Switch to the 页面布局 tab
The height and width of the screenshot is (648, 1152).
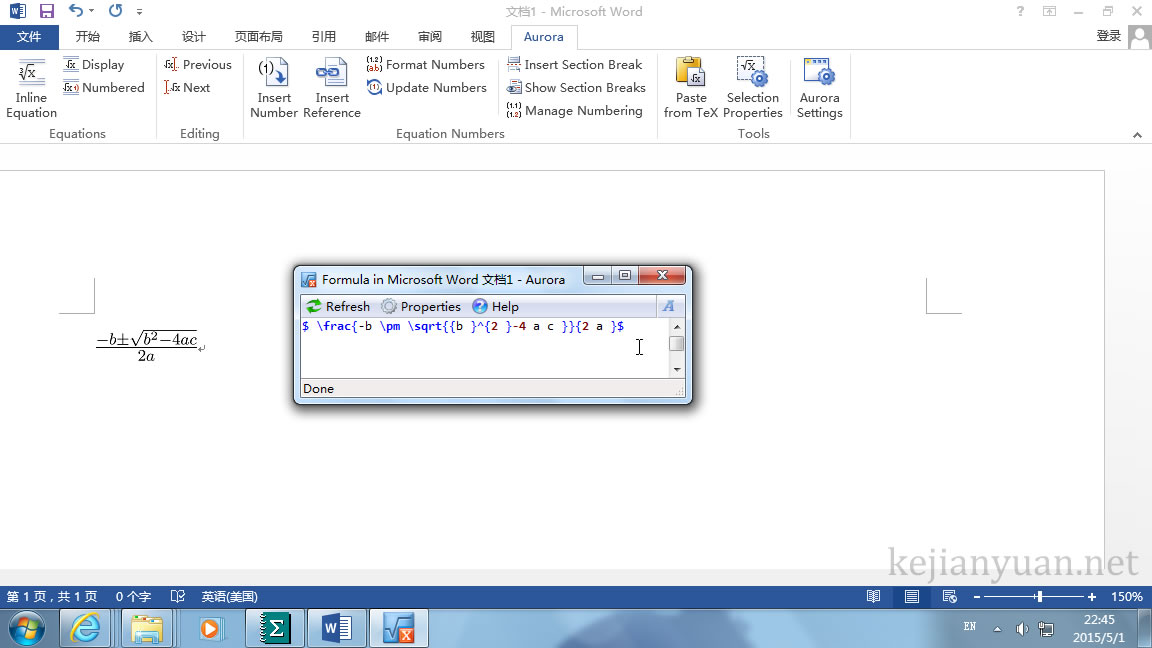[258, 37]
